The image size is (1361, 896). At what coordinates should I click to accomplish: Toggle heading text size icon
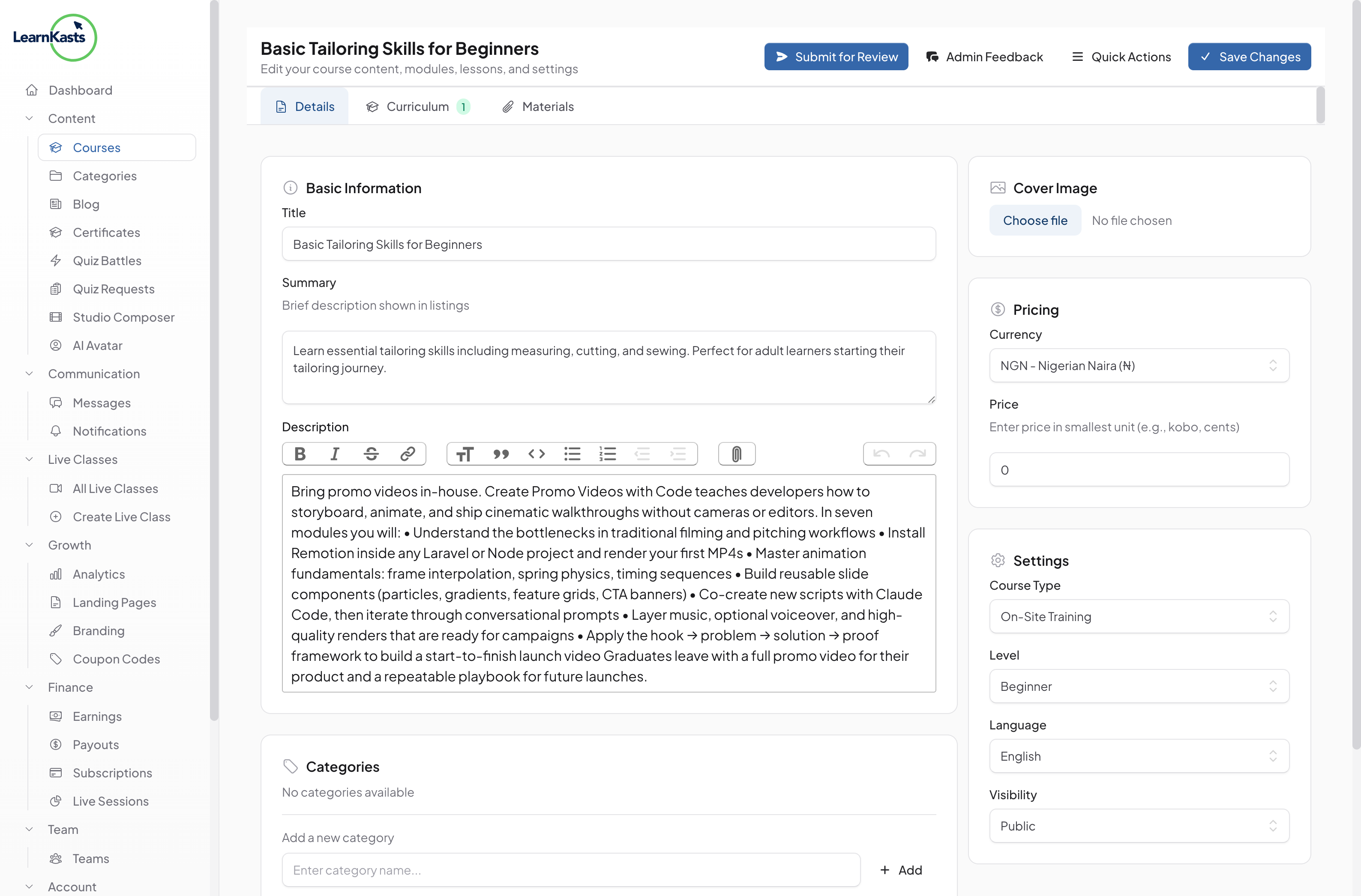pyautogui.click(x=465, y=454)
